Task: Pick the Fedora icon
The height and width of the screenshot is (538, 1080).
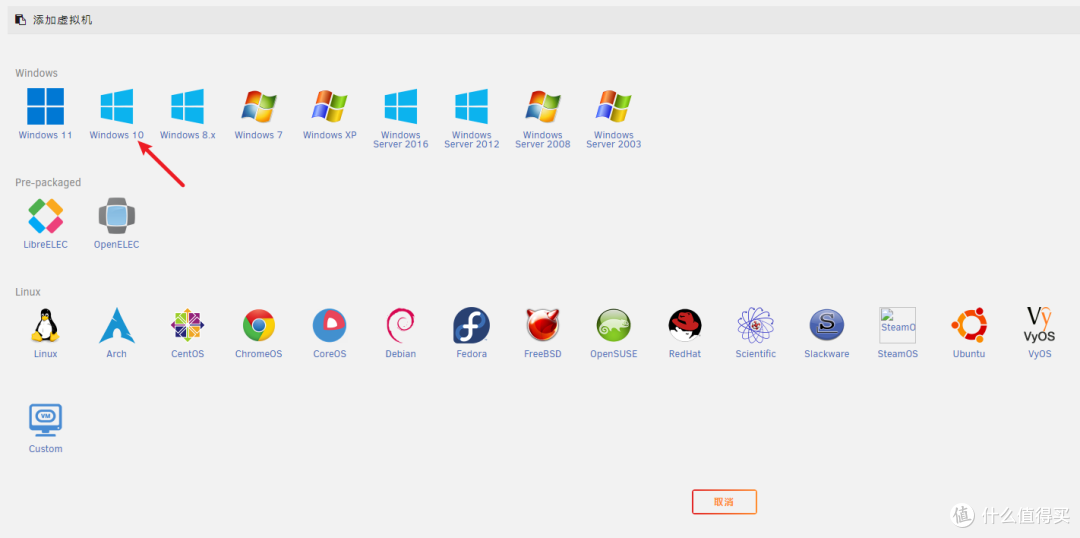Action: [x=472, y=325]
